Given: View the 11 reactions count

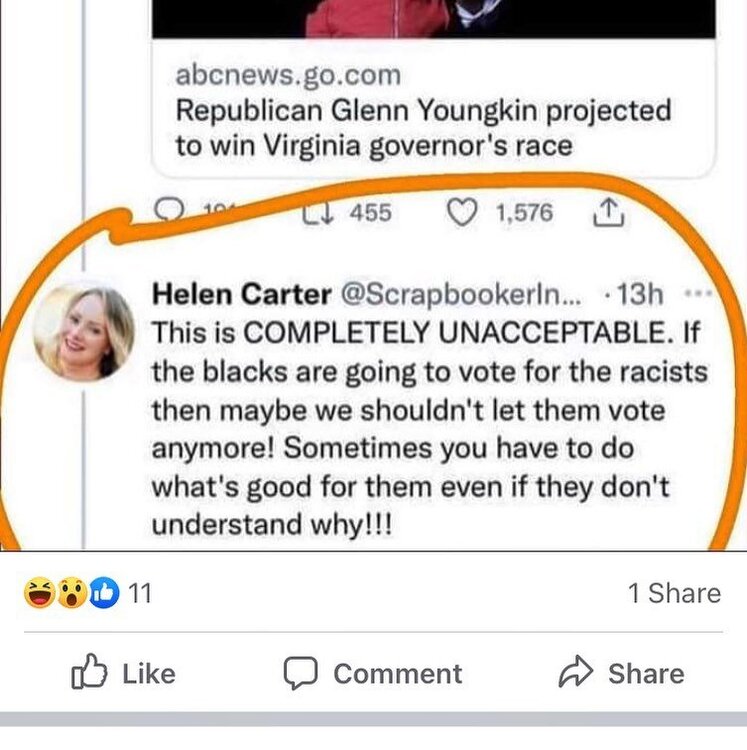Looking at the screenshot, I should pyautogui.click(x=140, y=593).
